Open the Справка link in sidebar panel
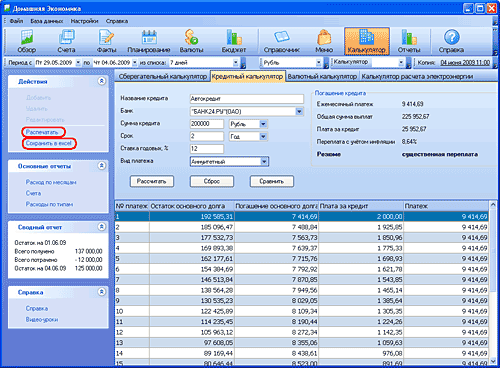500x368 pixels. click(x=37, y=308)
